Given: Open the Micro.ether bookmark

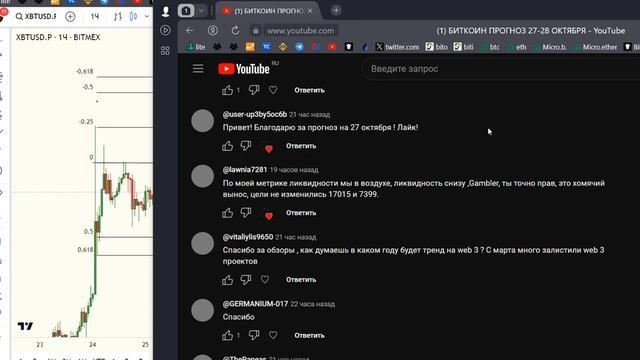Looking at the screenshot, I should pos(596,47).
